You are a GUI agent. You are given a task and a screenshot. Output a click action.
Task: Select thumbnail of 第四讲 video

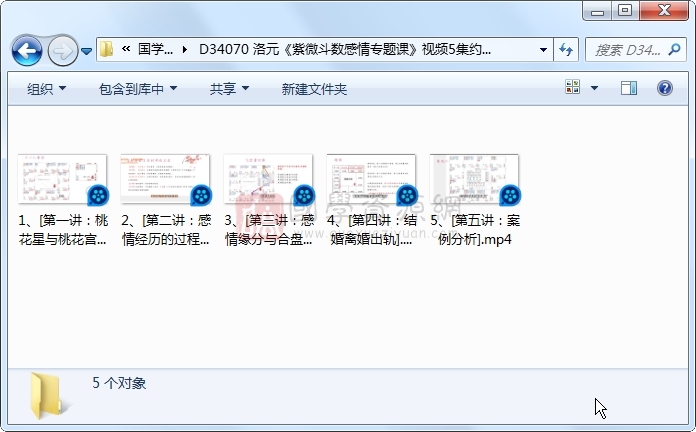tap(372, 179)
